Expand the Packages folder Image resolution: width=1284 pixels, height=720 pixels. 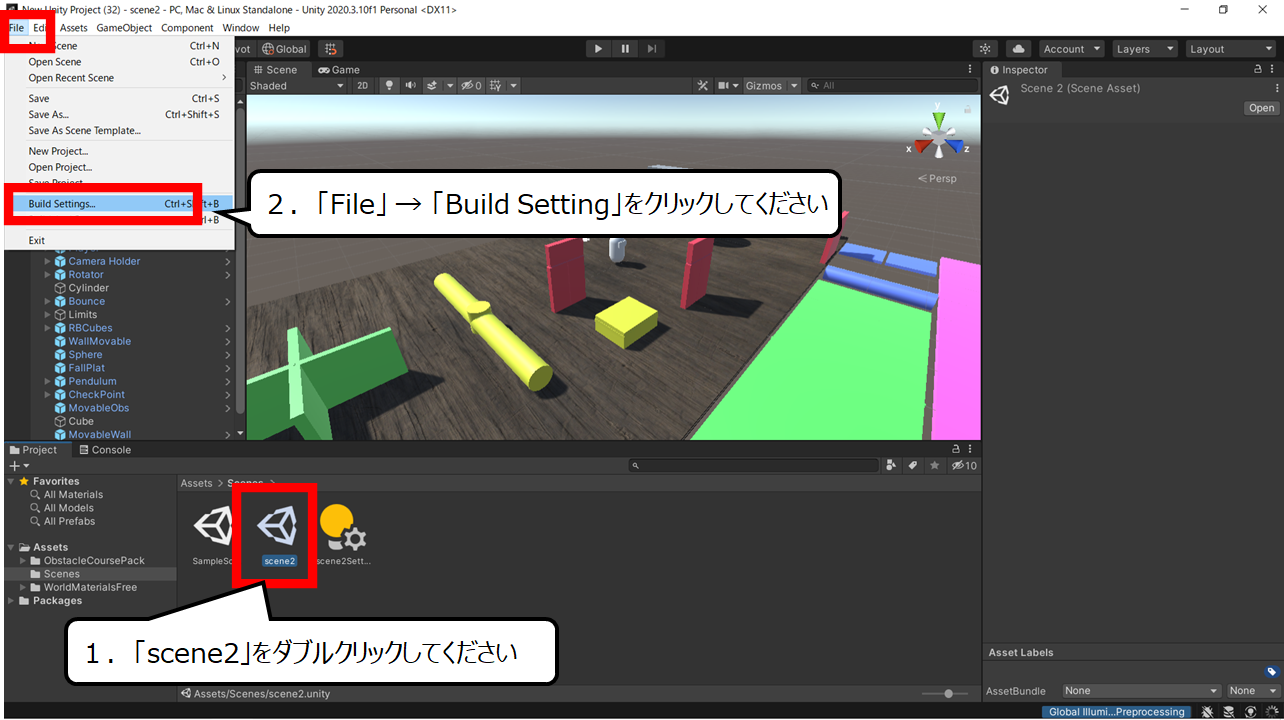point(12,601)
